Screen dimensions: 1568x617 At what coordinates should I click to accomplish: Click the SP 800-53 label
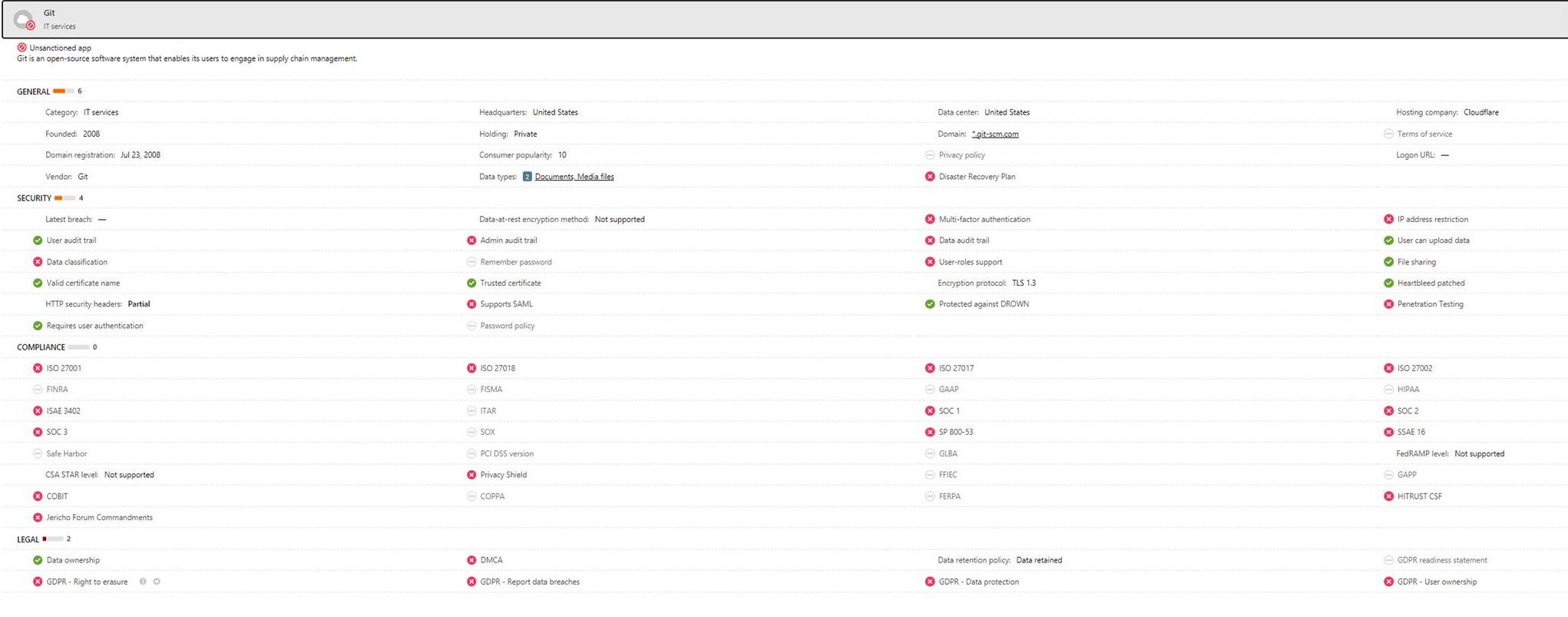(x=956, y=433)
